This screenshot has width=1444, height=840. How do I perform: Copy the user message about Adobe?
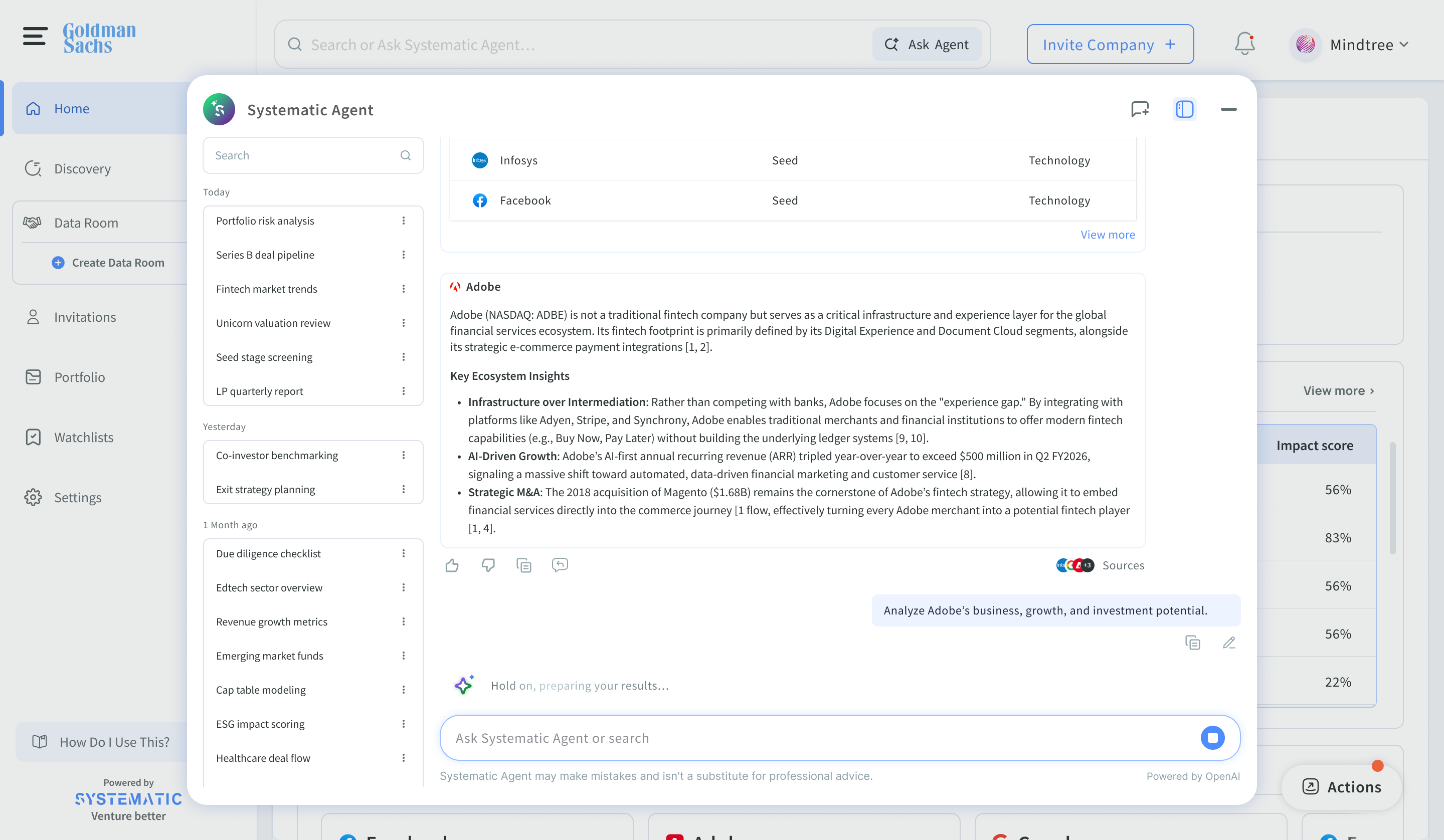[x=1192, y=643]
